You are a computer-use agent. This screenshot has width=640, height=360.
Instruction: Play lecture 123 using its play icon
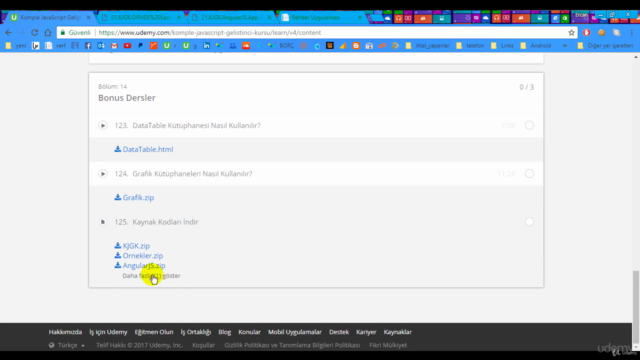point(103,125)
